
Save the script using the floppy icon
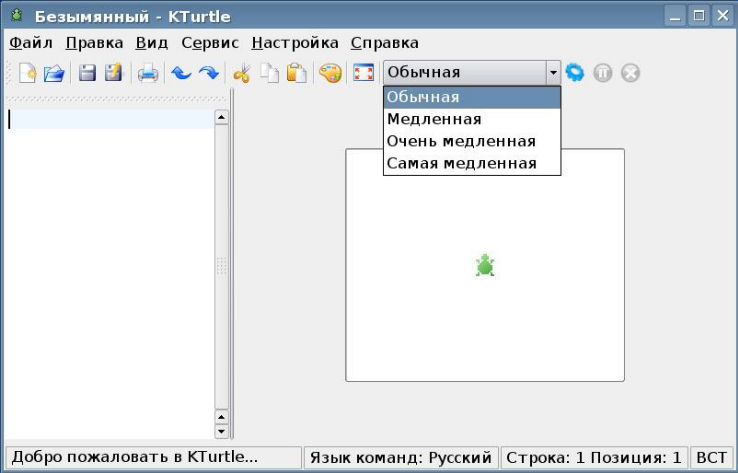88,73
